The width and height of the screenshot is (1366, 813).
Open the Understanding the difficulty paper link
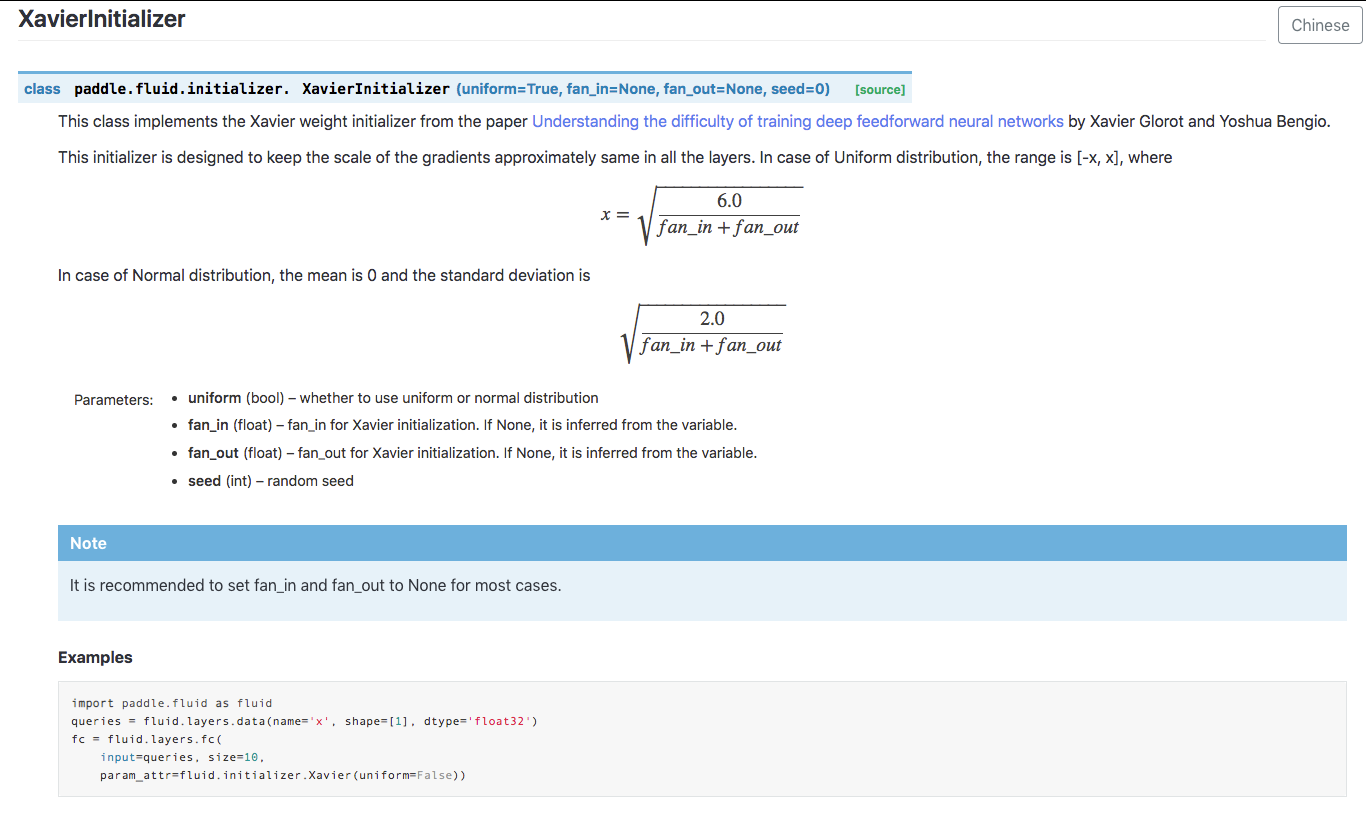coord(798,121)
